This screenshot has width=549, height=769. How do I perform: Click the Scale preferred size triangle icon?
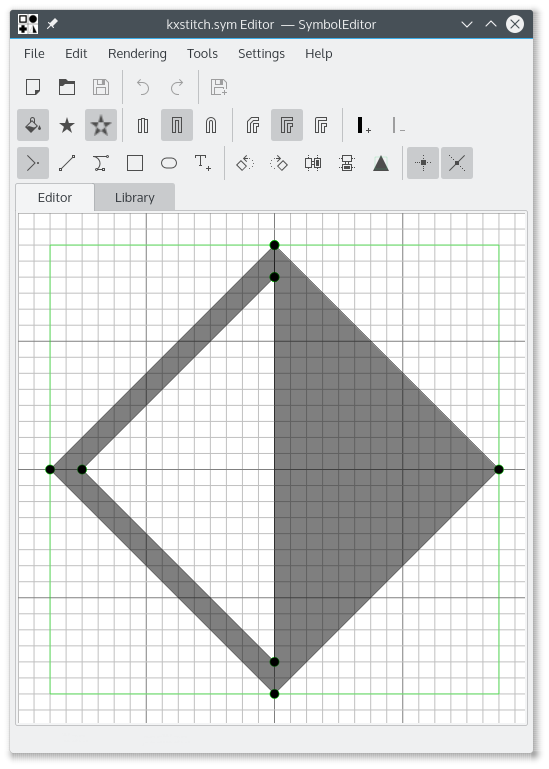coord(381,163)
